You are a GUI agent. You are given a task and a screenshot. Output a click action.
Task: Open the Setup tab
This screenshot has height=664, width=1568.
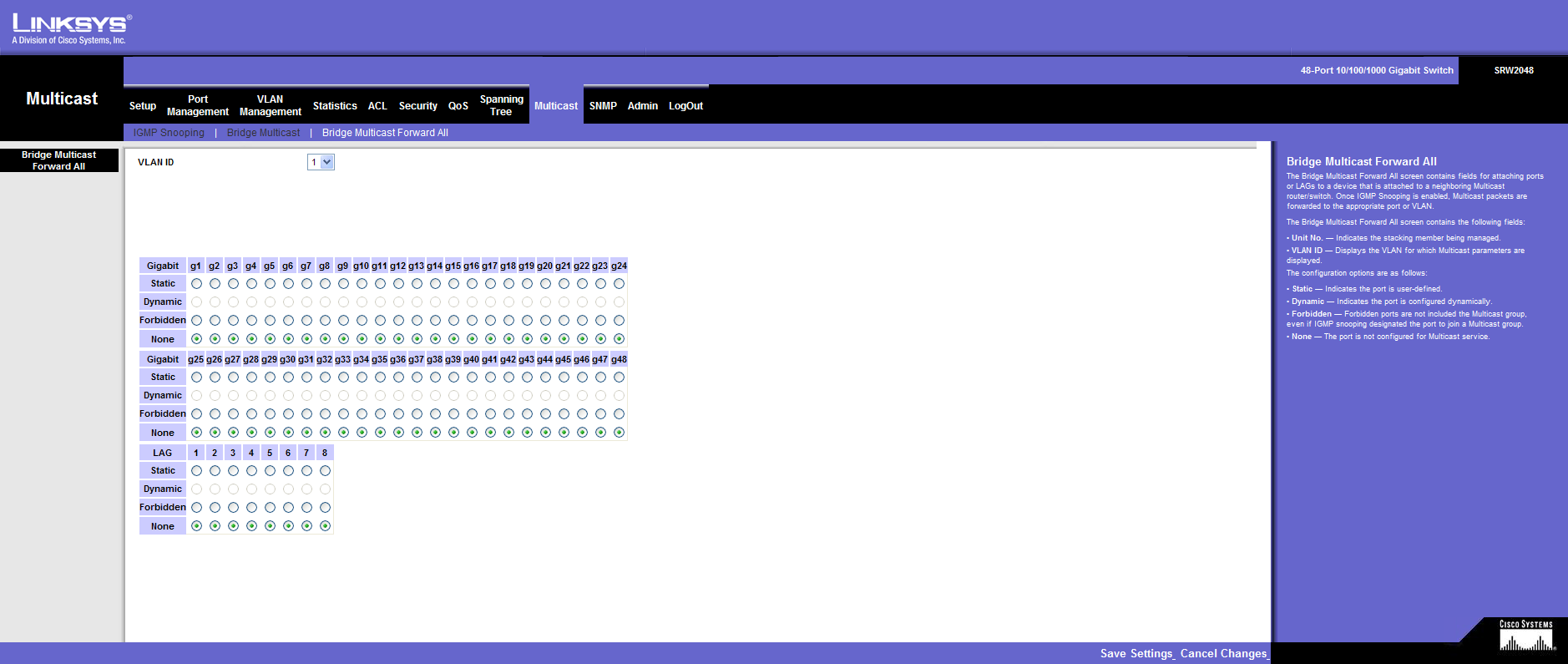[143, 106]
